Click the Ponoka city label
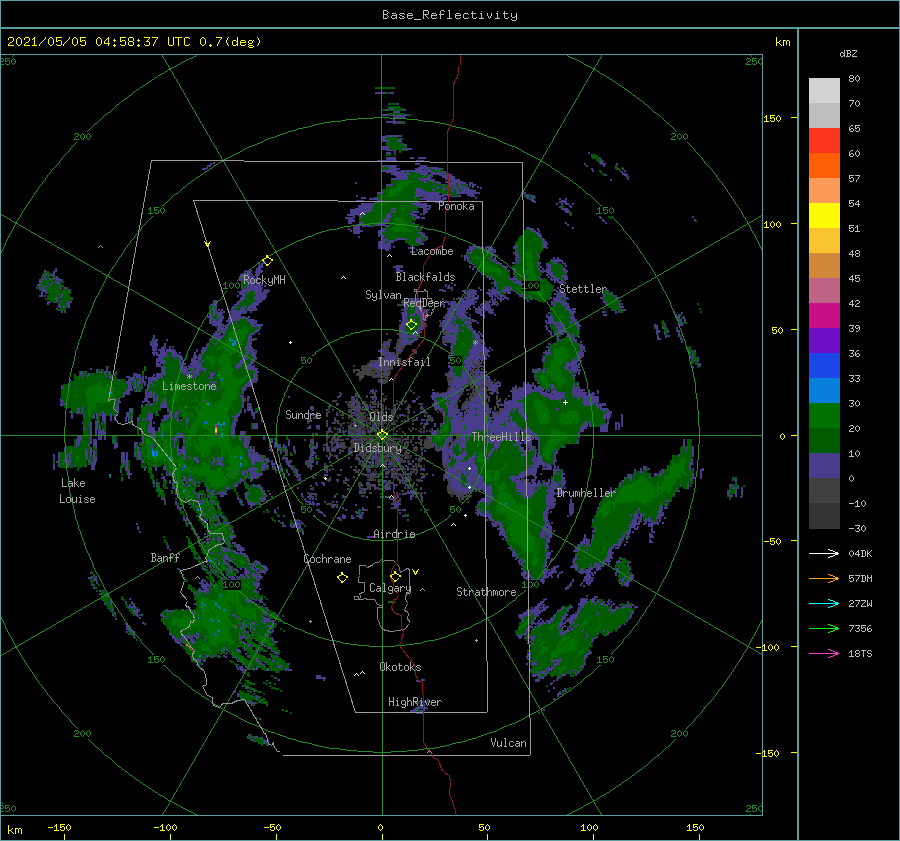This screenshot has width=900, height=841. tap(456, 206)
